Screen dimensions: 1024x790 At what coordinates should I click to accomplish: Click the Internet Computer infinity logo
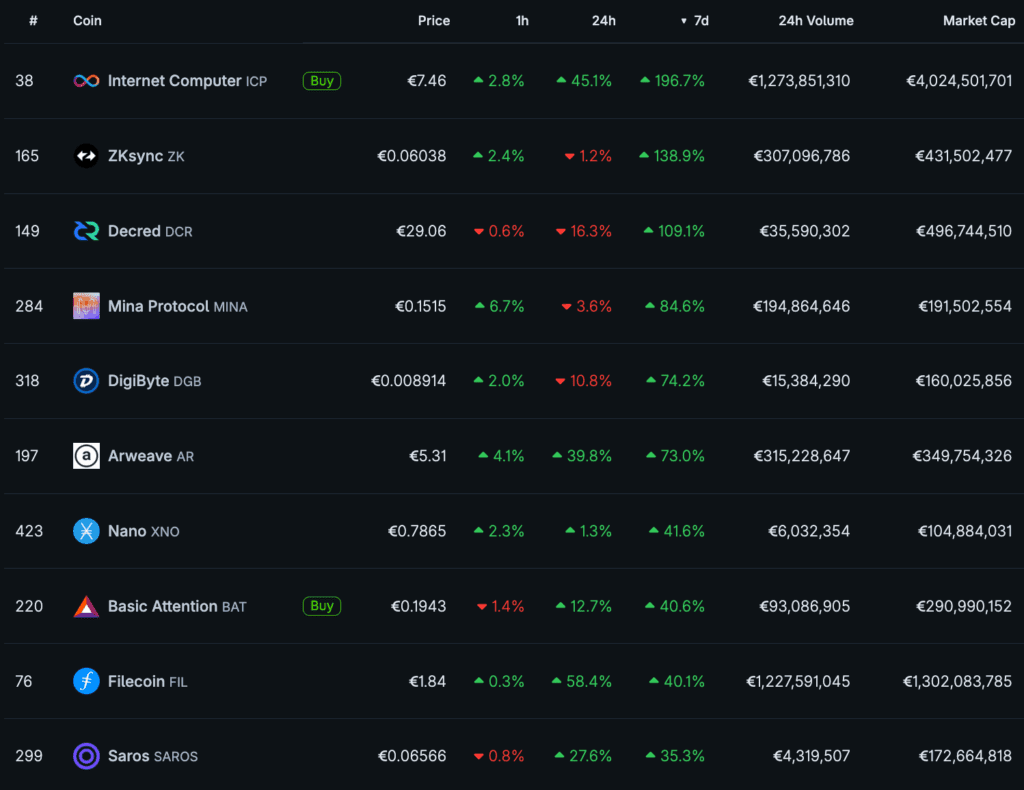[86, 81]
